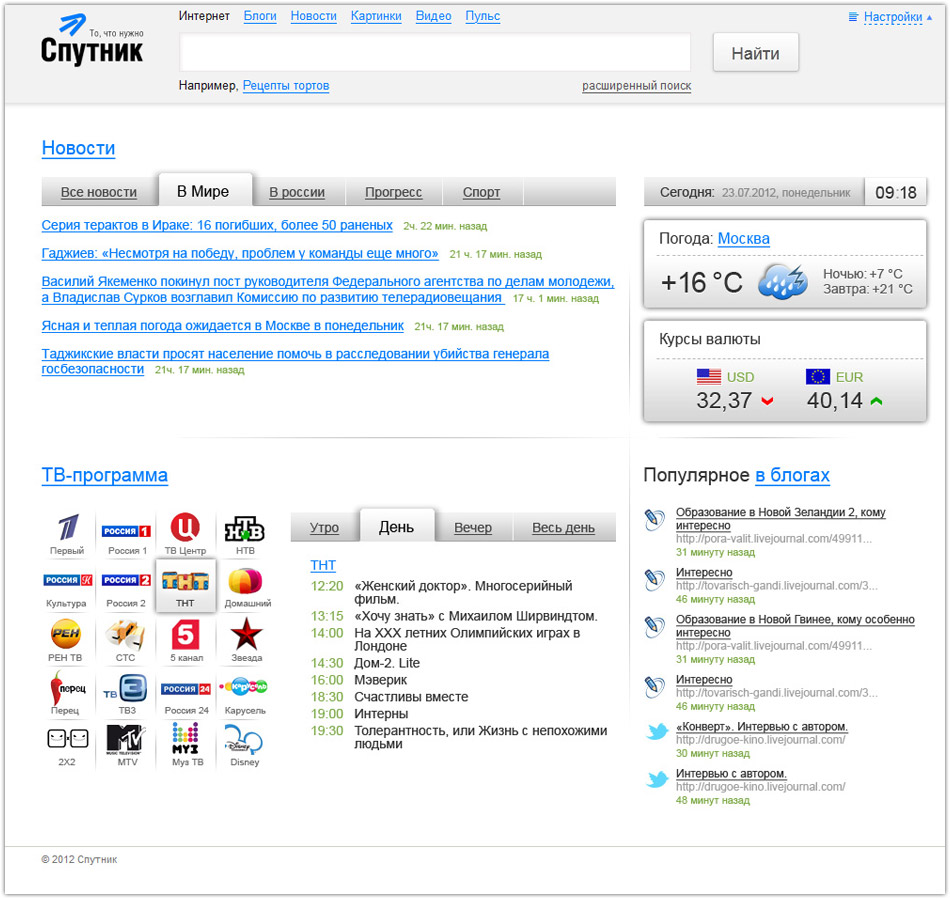950x899 pixels.
Task: Click the Спутник logo
Action: (92, 40)
